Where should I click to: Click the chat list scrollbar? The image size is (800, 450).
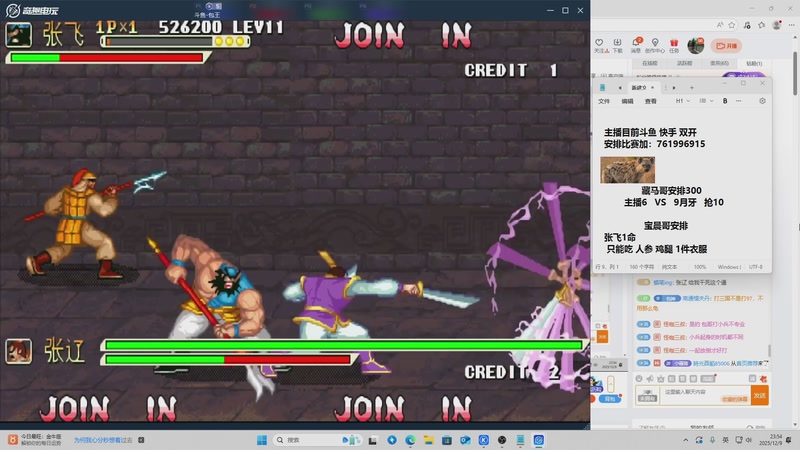point(769,349)
